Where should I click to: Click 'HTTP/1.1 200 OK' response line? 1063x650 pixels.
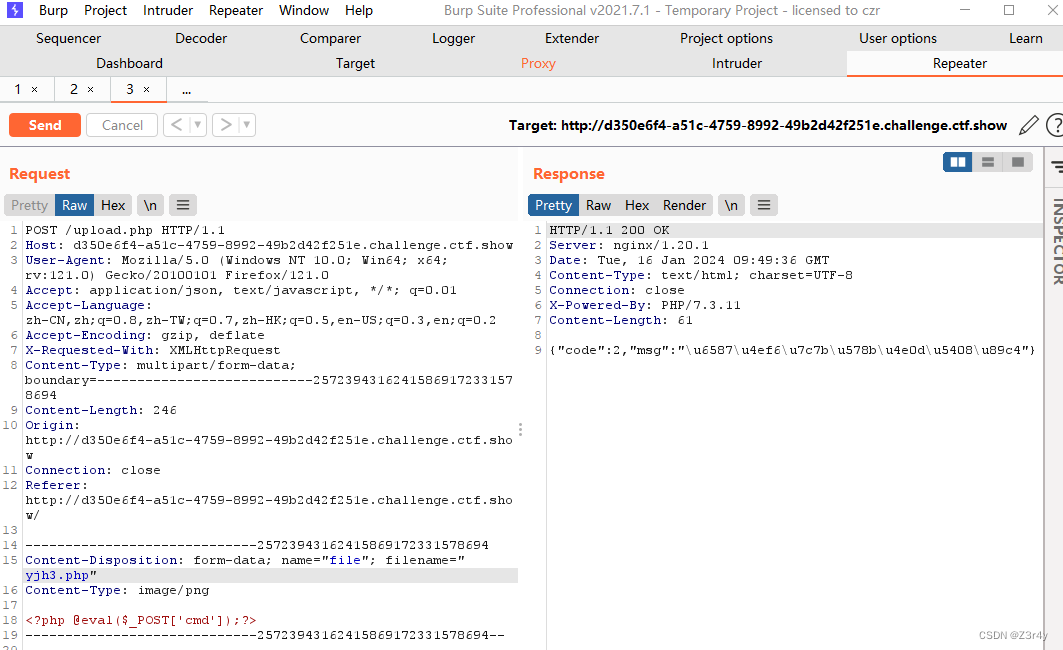coord(609,230)
